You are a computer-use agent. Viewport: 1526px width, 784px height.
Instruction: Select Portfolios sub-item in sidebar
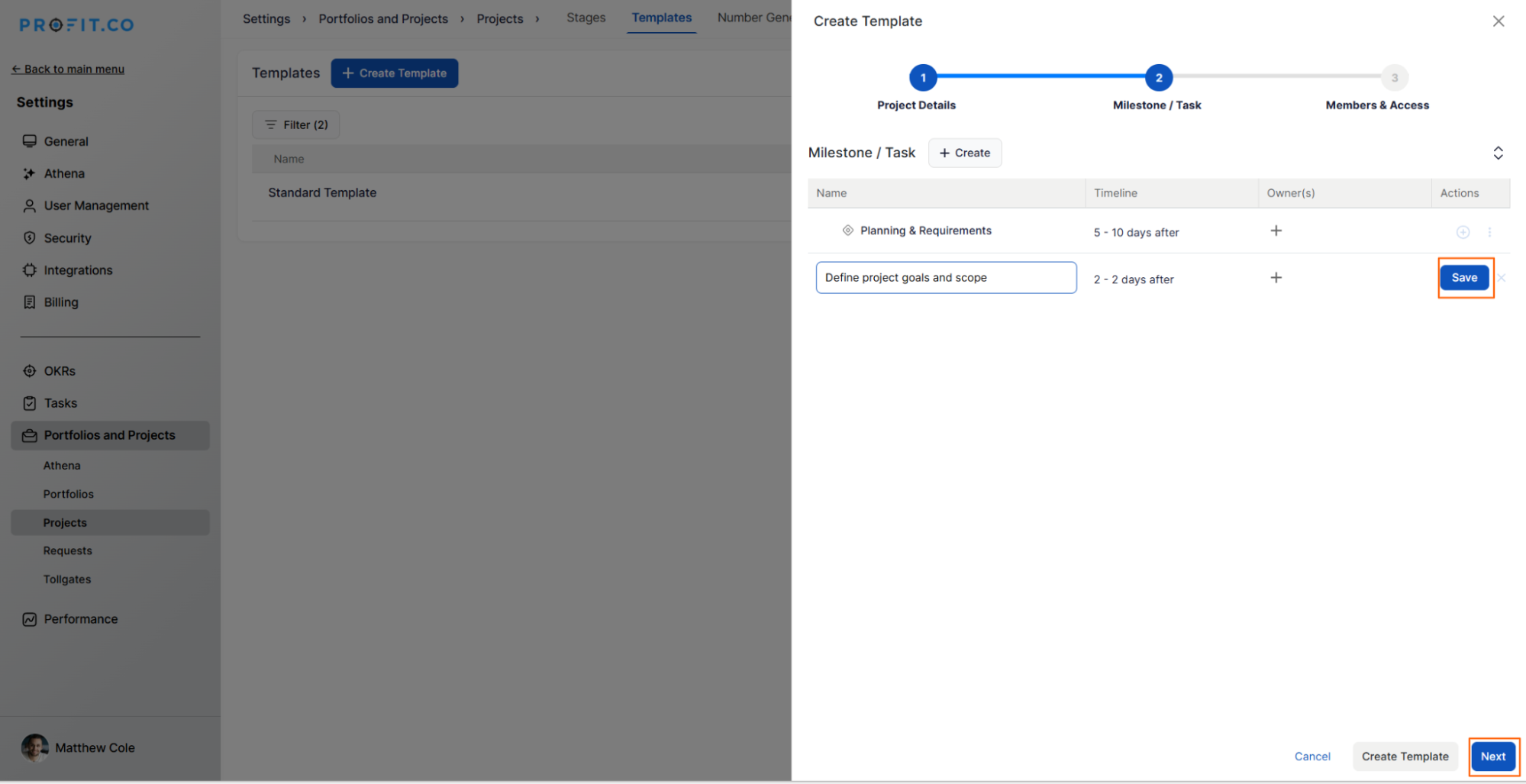tap(69, 494)
